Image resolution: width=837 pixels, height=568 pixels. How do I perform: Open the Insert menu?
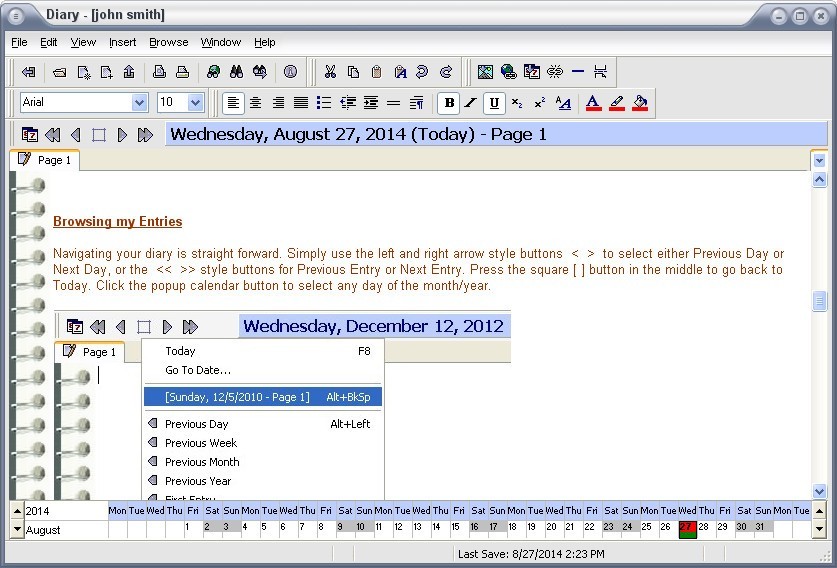point(122,42)
